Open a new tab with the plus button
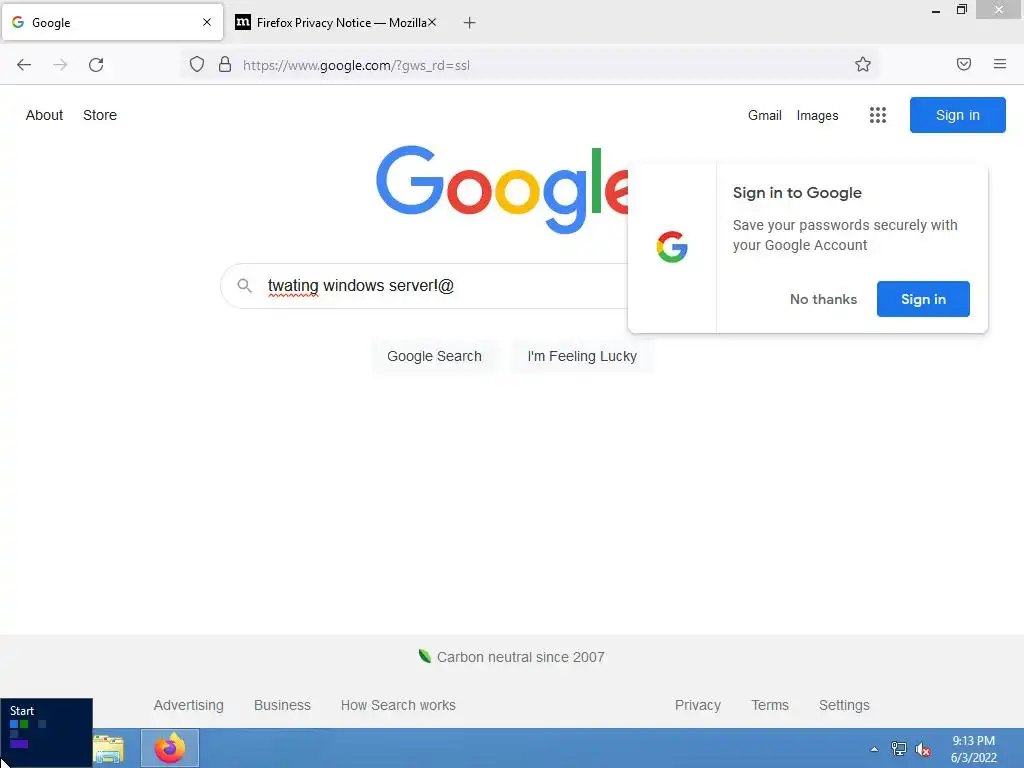The width and height of the screenshot is (1024, 768). (x=470, y=23)
